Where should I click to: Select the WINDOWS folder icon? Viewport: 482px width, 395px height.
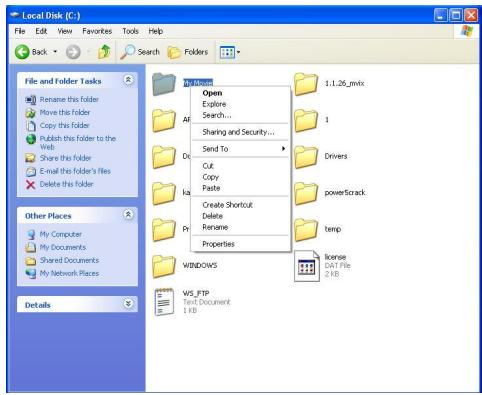click(164, 266)
